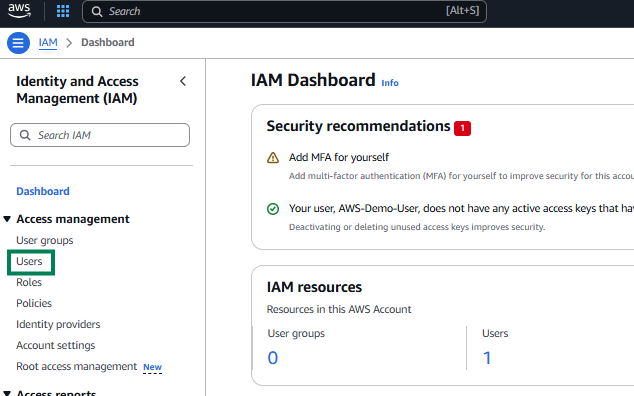634x396 pixels.
Task: Open the Users count 1
Action: (487, 358)
